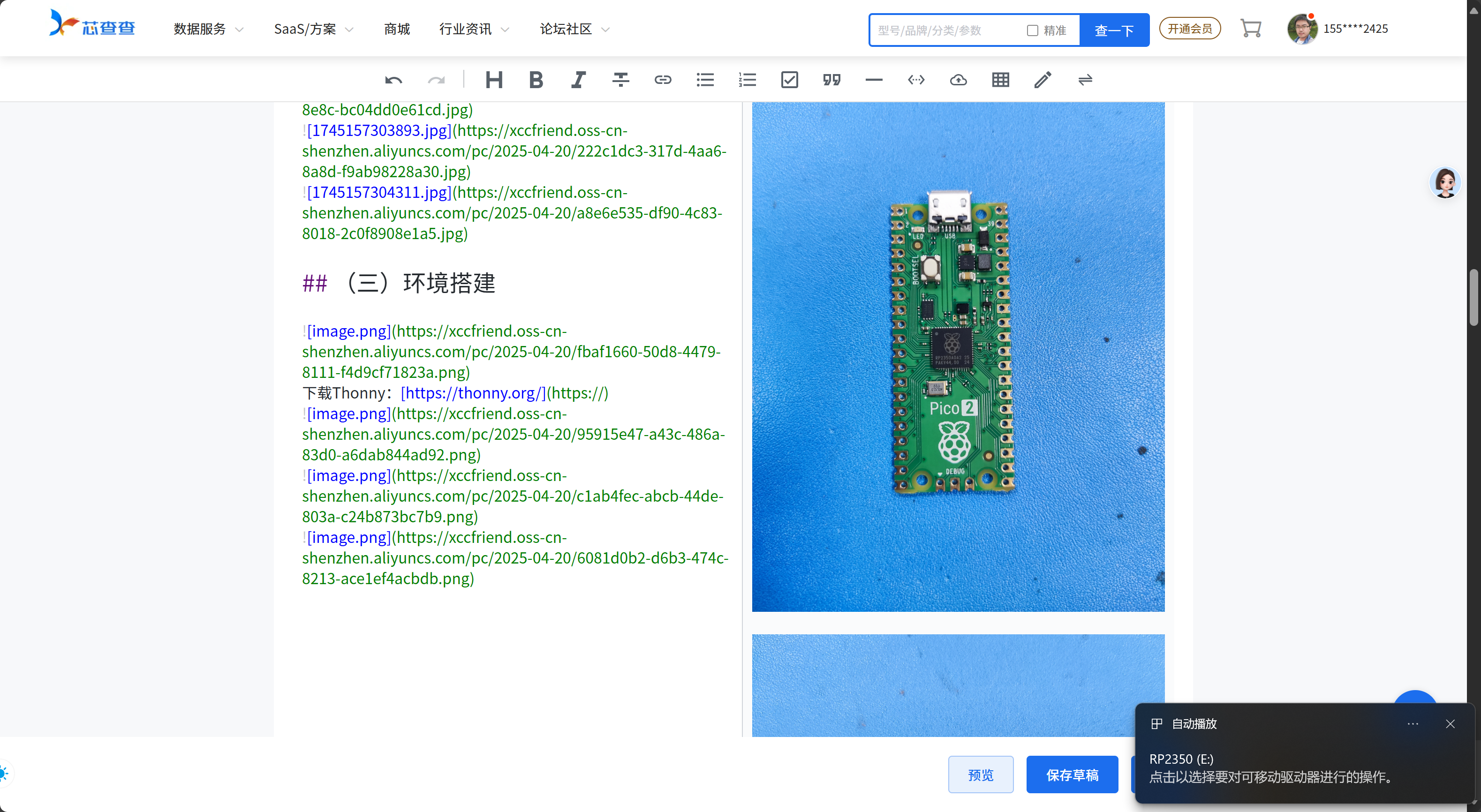Click the 芯查查 site logo
The image size is (1481, 812).
click(x=92, y=24)
